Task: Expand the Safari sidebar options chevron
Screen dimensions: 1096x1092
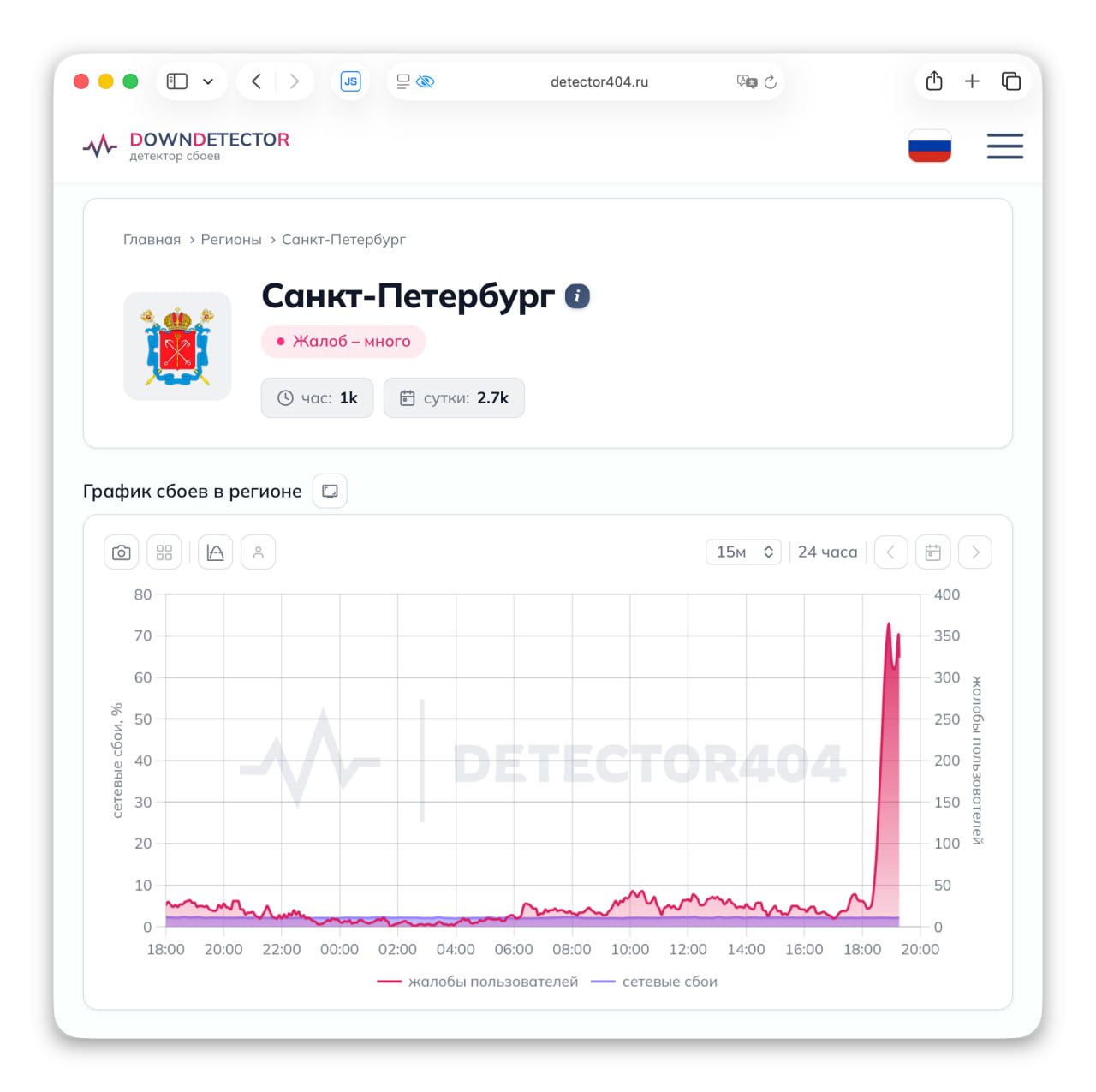Action: click(208, 81)
